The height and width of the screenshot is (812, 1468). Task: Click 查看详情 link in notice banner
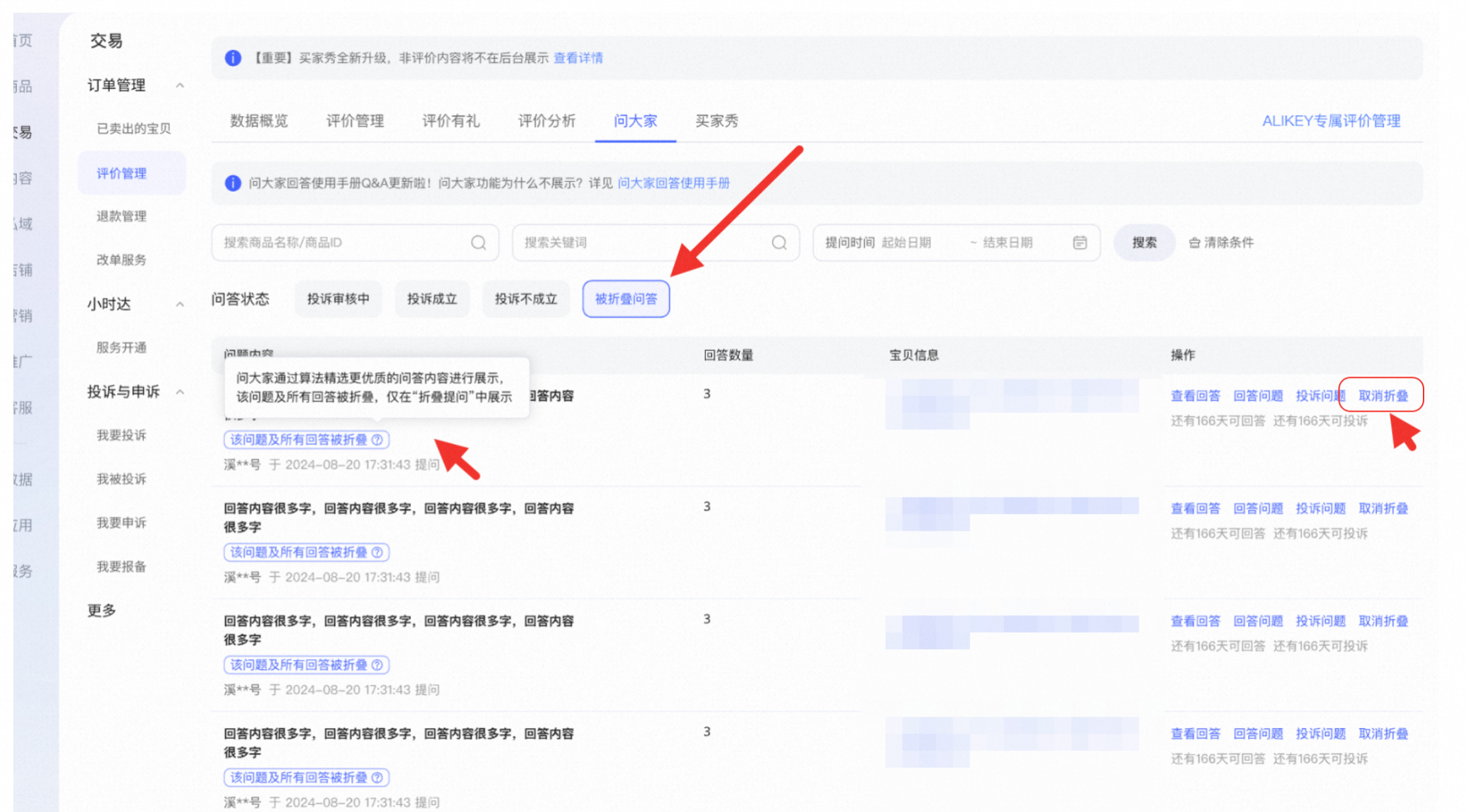coord(578,58)
